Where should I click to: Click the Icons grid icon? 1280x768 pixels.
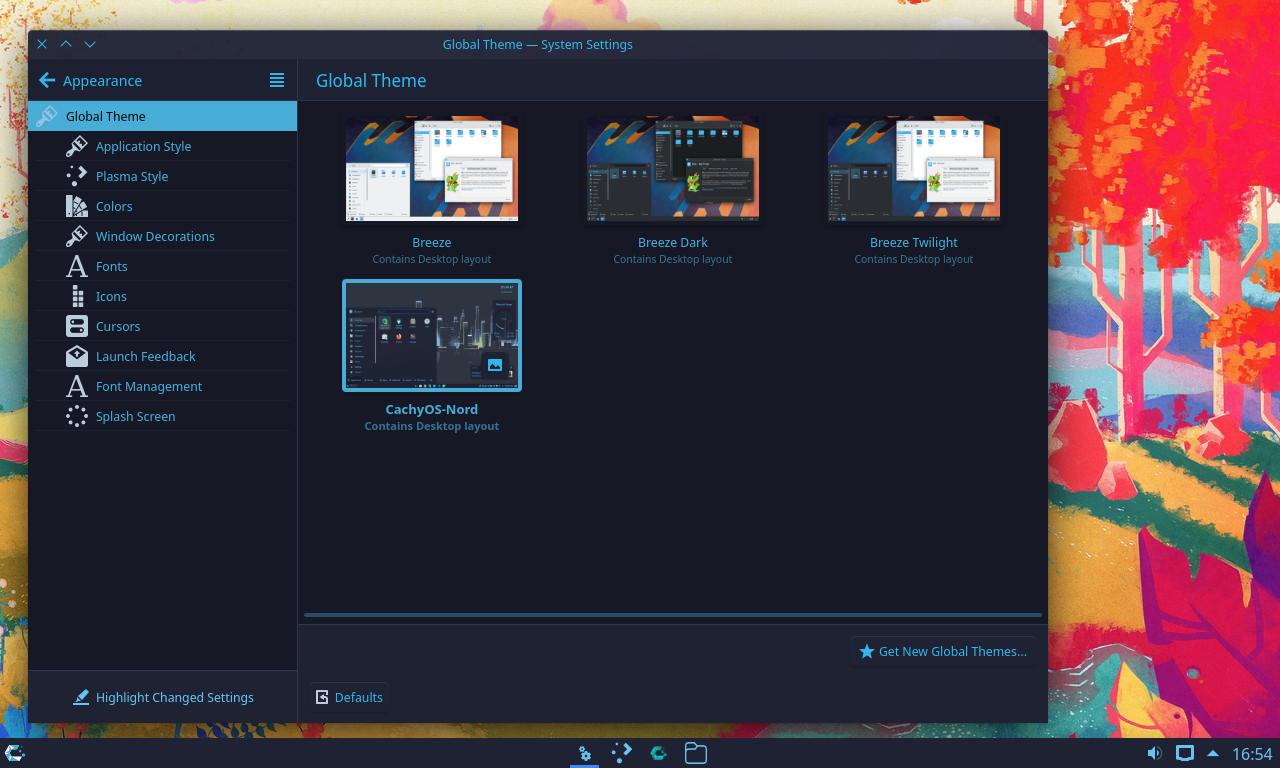(77, 296)
